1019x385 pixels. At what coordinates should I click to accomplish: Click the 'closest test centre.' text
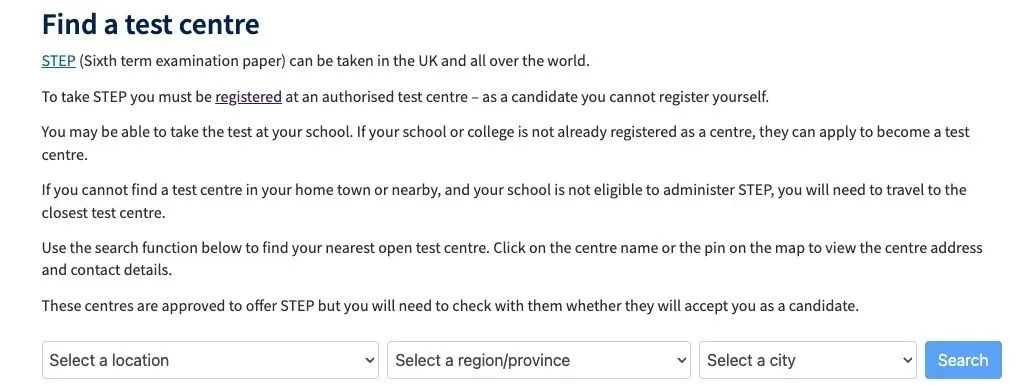(103, 213)
